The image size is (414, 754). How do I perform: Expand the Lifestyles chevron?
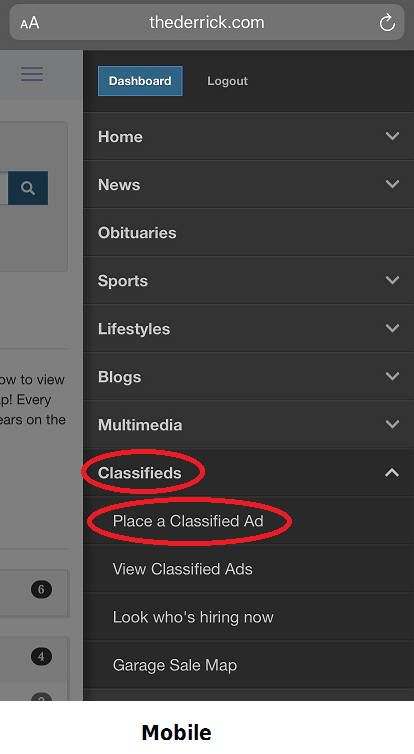(392, 328)
